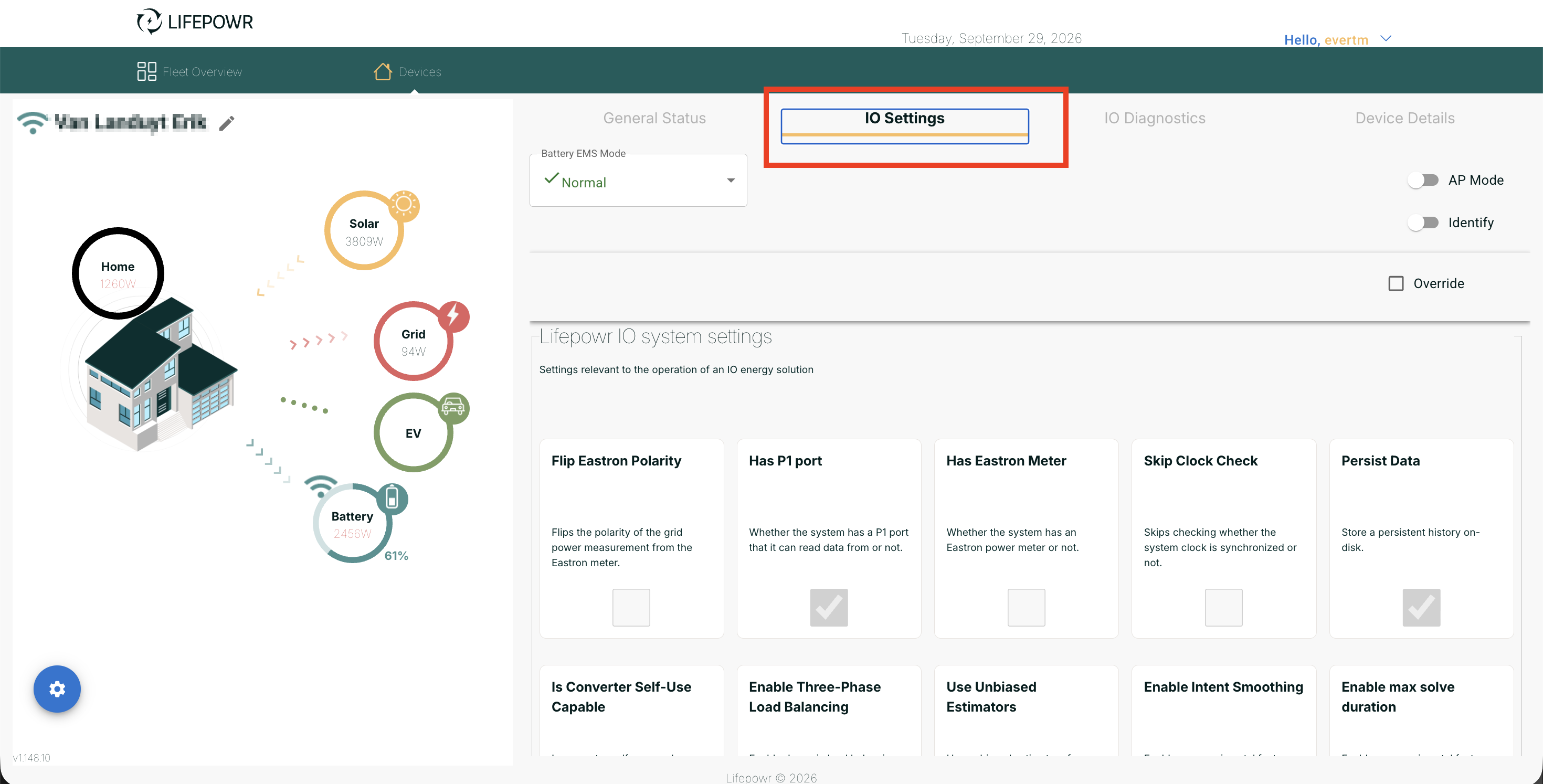The image size is (1543, 784).
Task: Click Lifepowr © 2026 footer text
Action: pos(771,777)
